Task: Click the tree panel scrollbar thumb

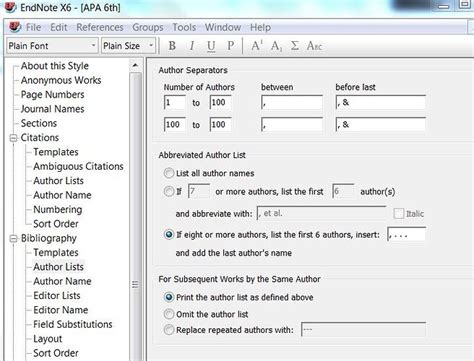Action: (135, 217)
